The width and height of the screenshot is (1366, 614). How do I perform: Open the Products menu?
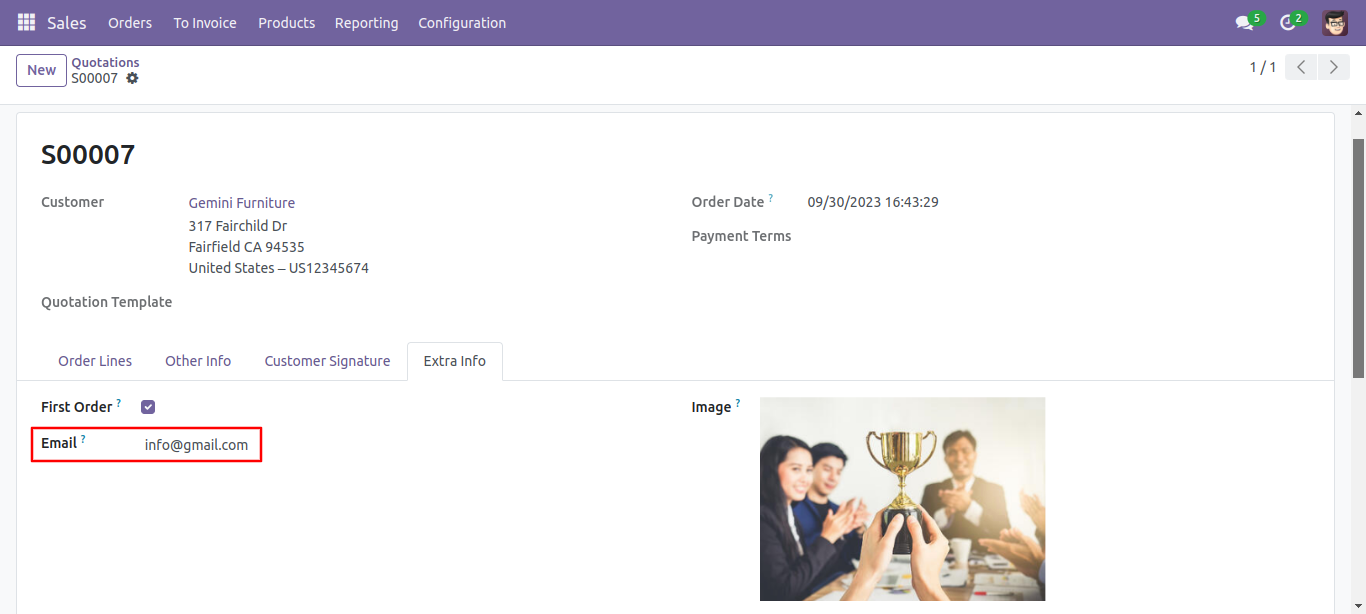[286, 23]
